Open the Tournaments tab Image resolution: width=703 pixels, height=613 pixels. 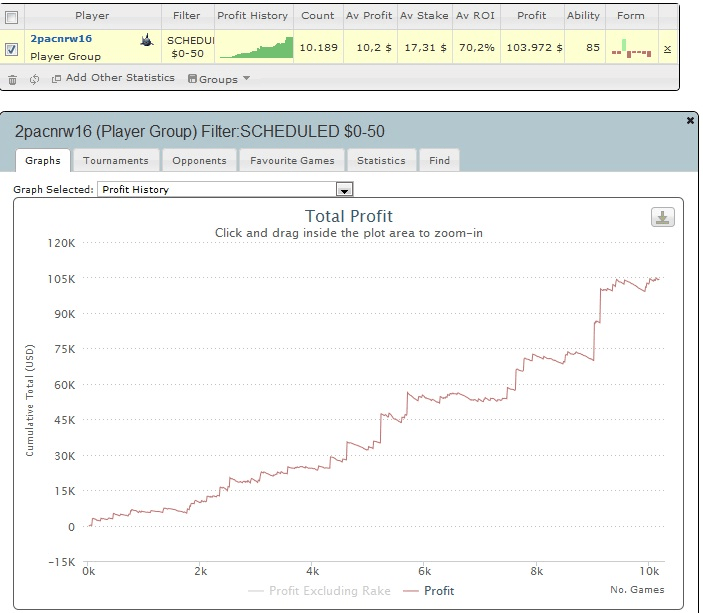[116, 161]
